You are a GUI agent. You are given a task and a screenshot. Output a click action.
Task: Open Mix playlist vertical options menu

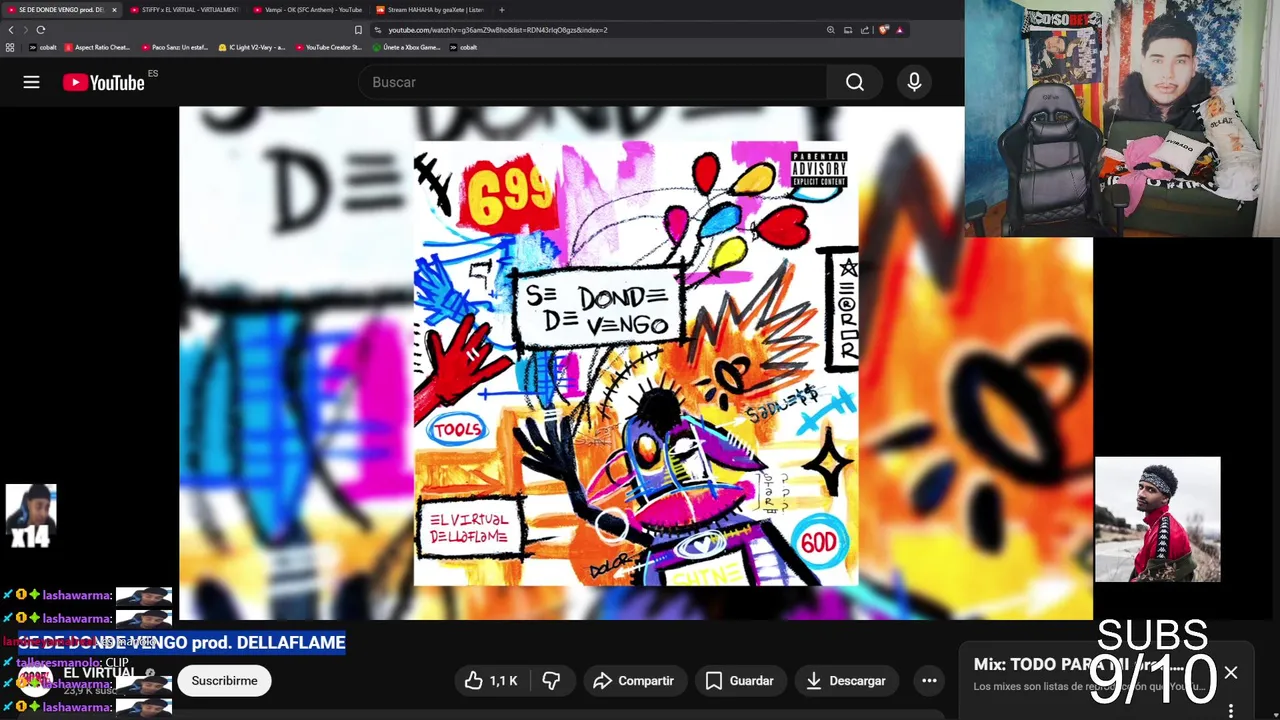click(1231, 710)
